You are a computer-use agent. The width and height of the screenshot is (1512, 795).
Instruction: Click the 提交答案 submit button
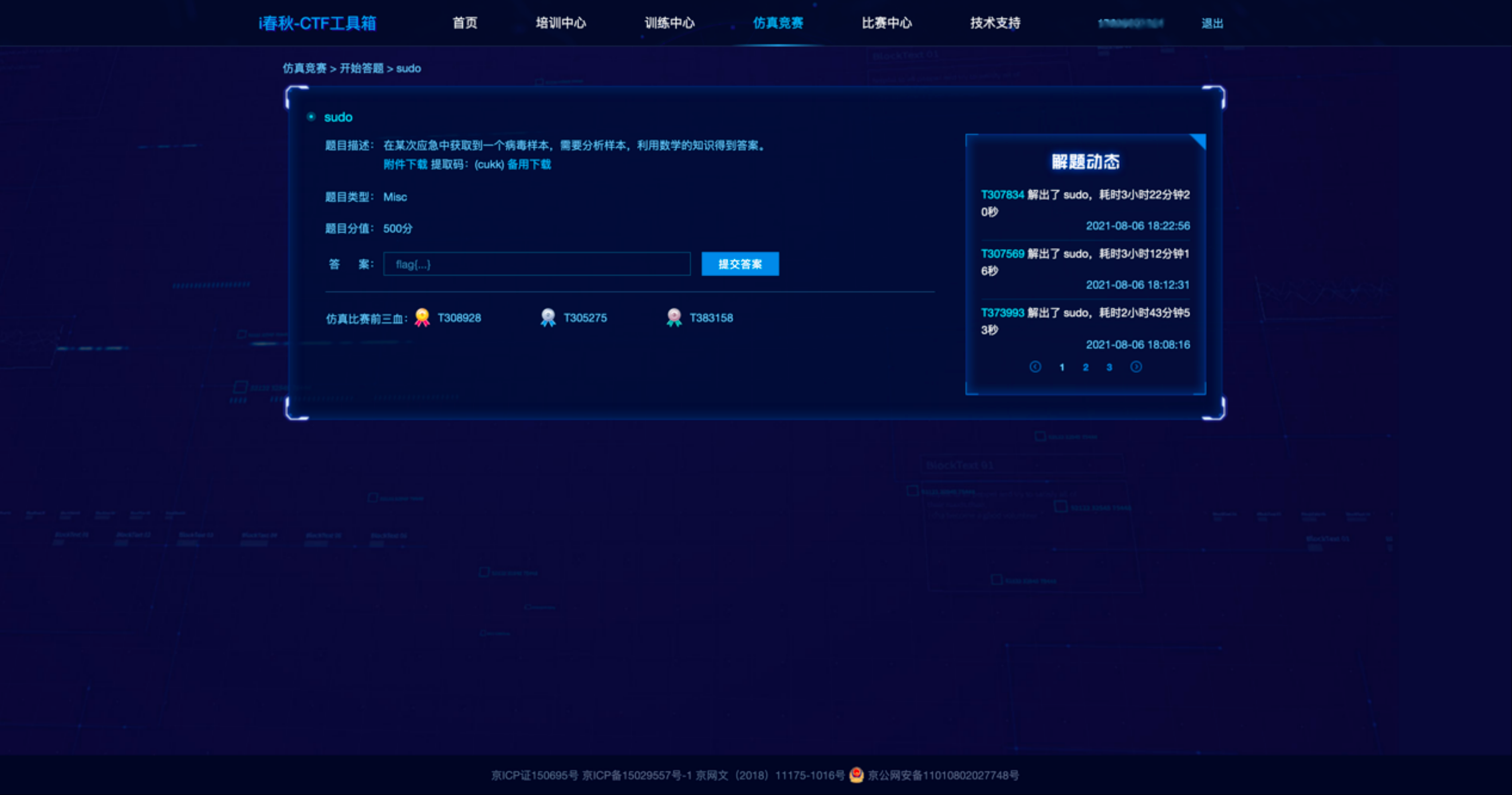[x=739, y=264]
